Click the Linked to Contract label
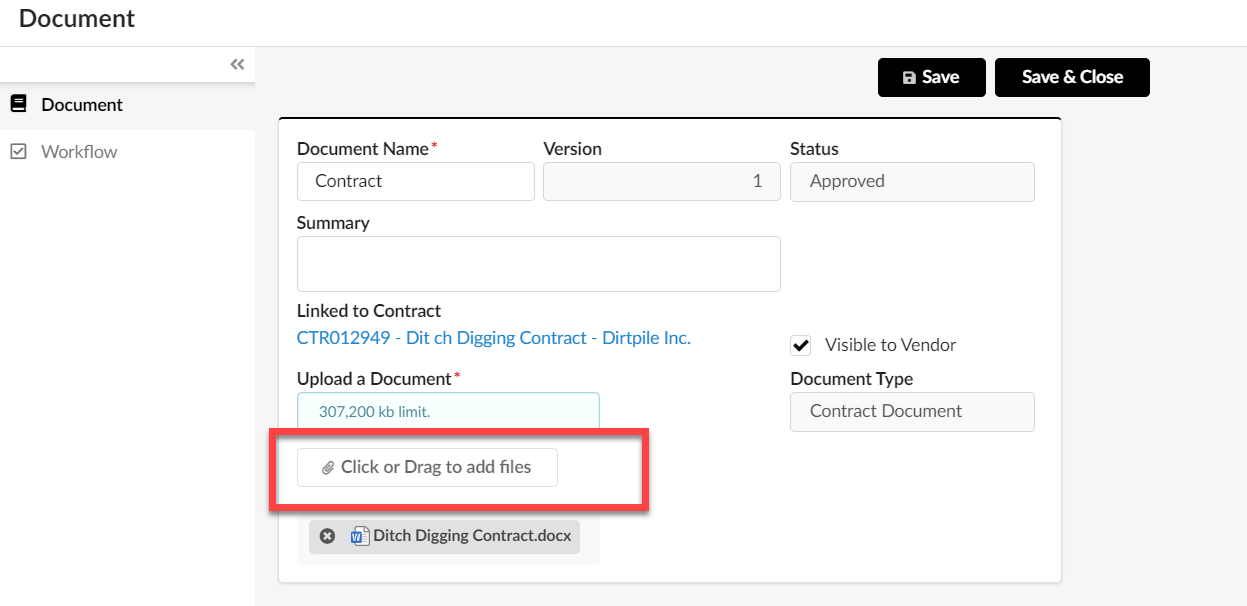 pyautogui.click(x=369, y=311)
